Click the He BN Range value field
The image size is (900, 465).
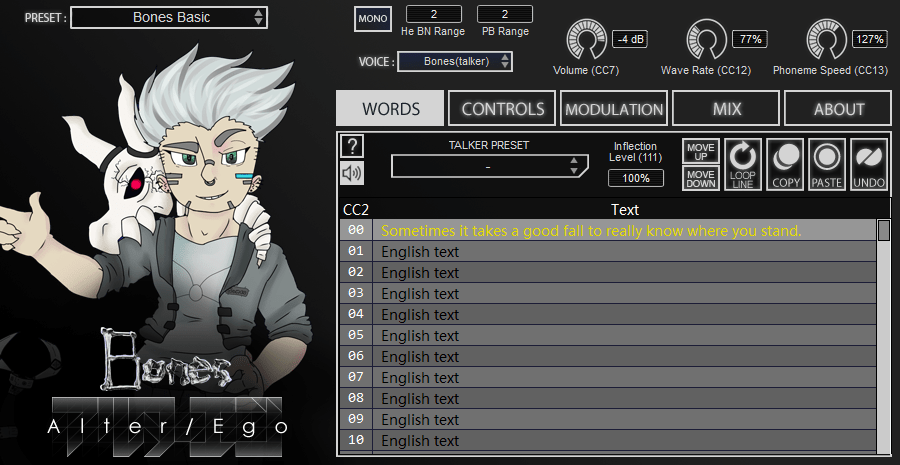434,14
